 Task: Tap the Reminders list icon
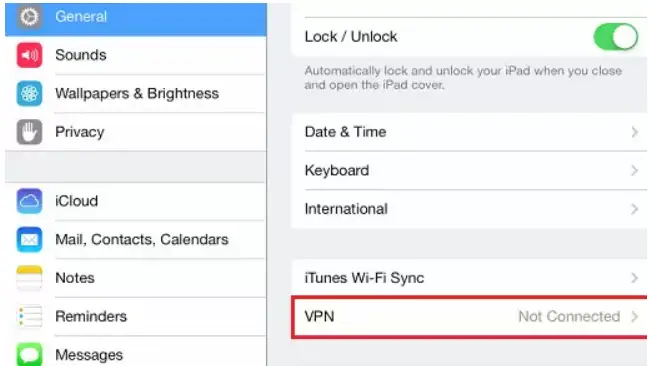(x=29, y=317)
